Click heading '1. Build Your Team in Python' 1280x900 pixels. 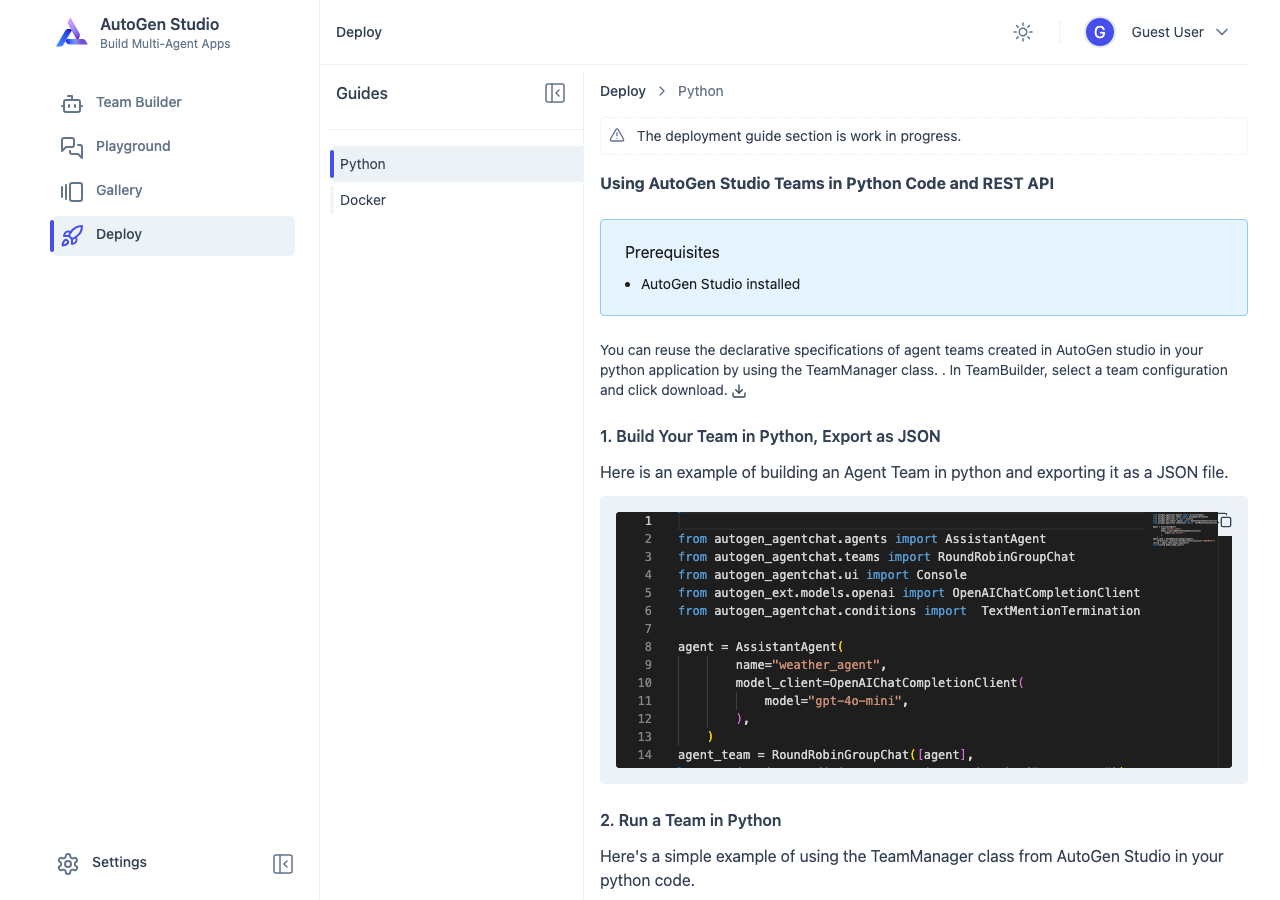pyautogui.click(x=770, y=436)
